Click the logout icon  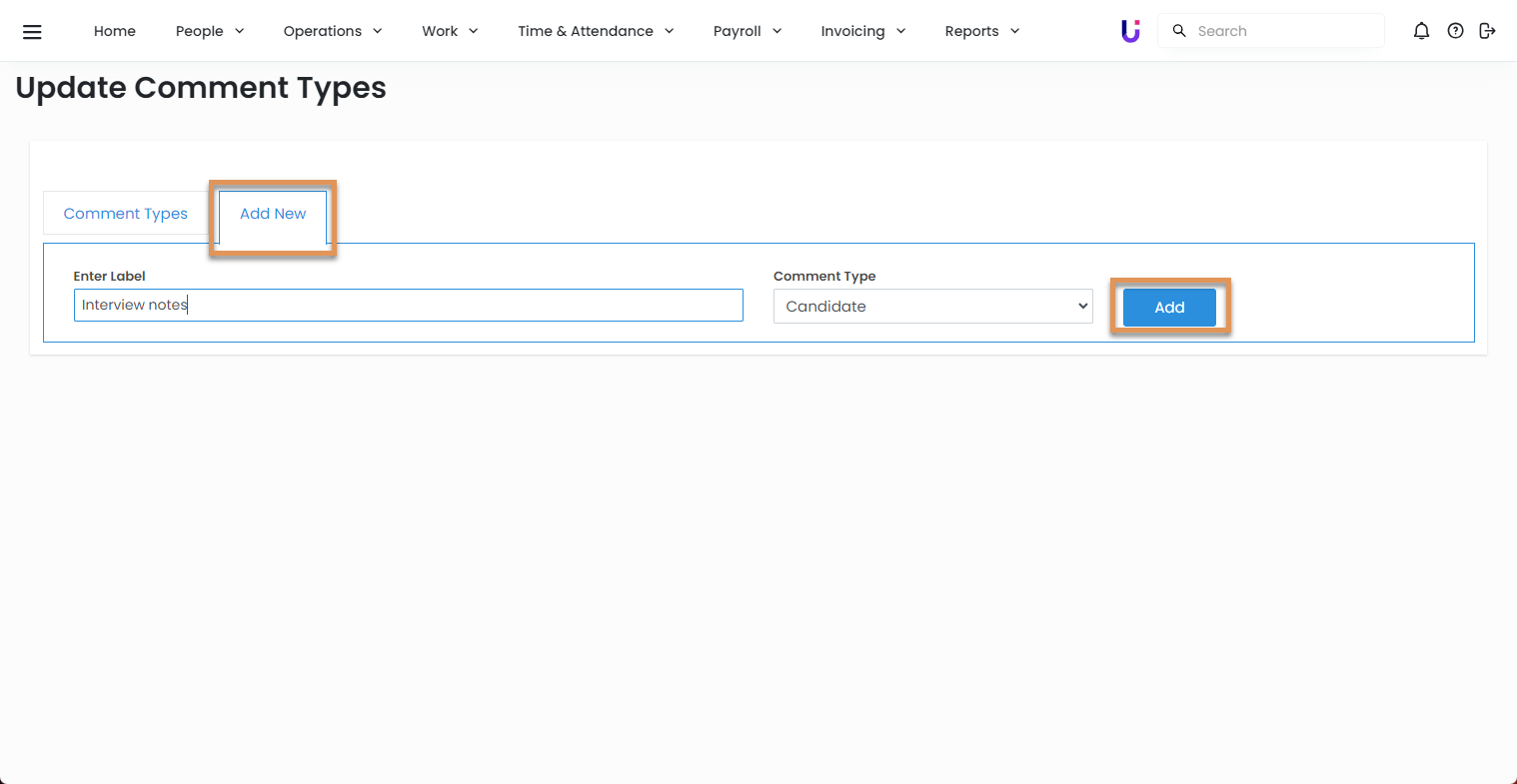pyautogui.click(x=1487, y=31)
